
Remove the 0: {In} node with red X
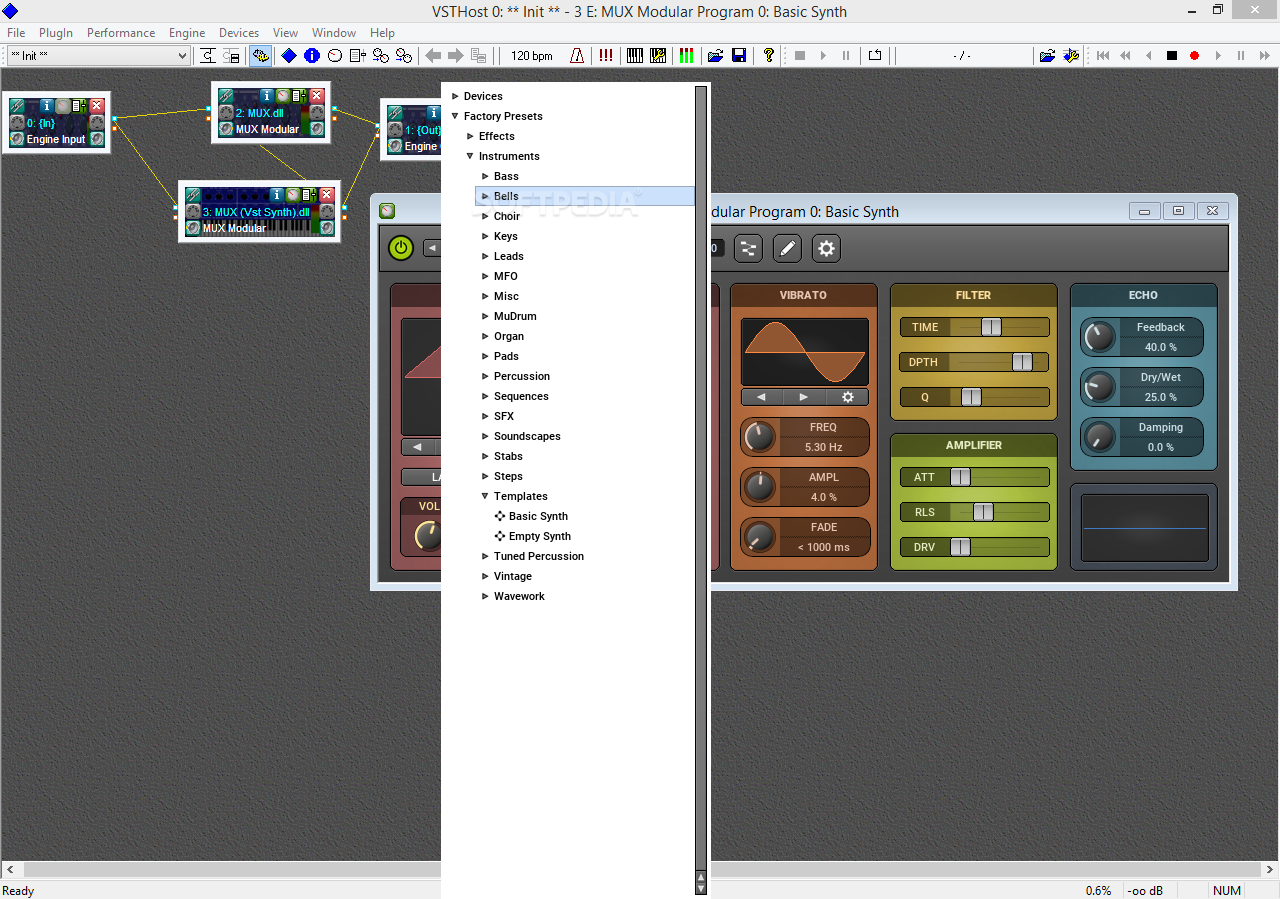97,105
